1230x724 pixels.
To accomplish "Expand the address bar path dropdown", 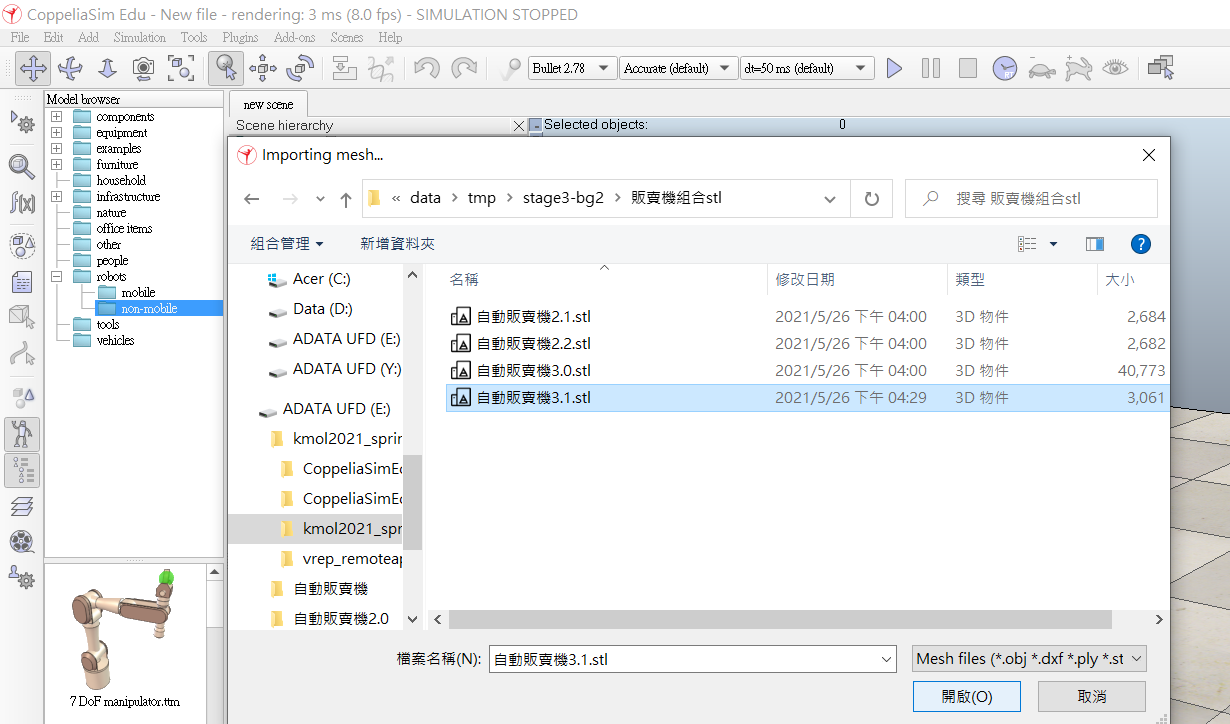I will pos(830,199).
